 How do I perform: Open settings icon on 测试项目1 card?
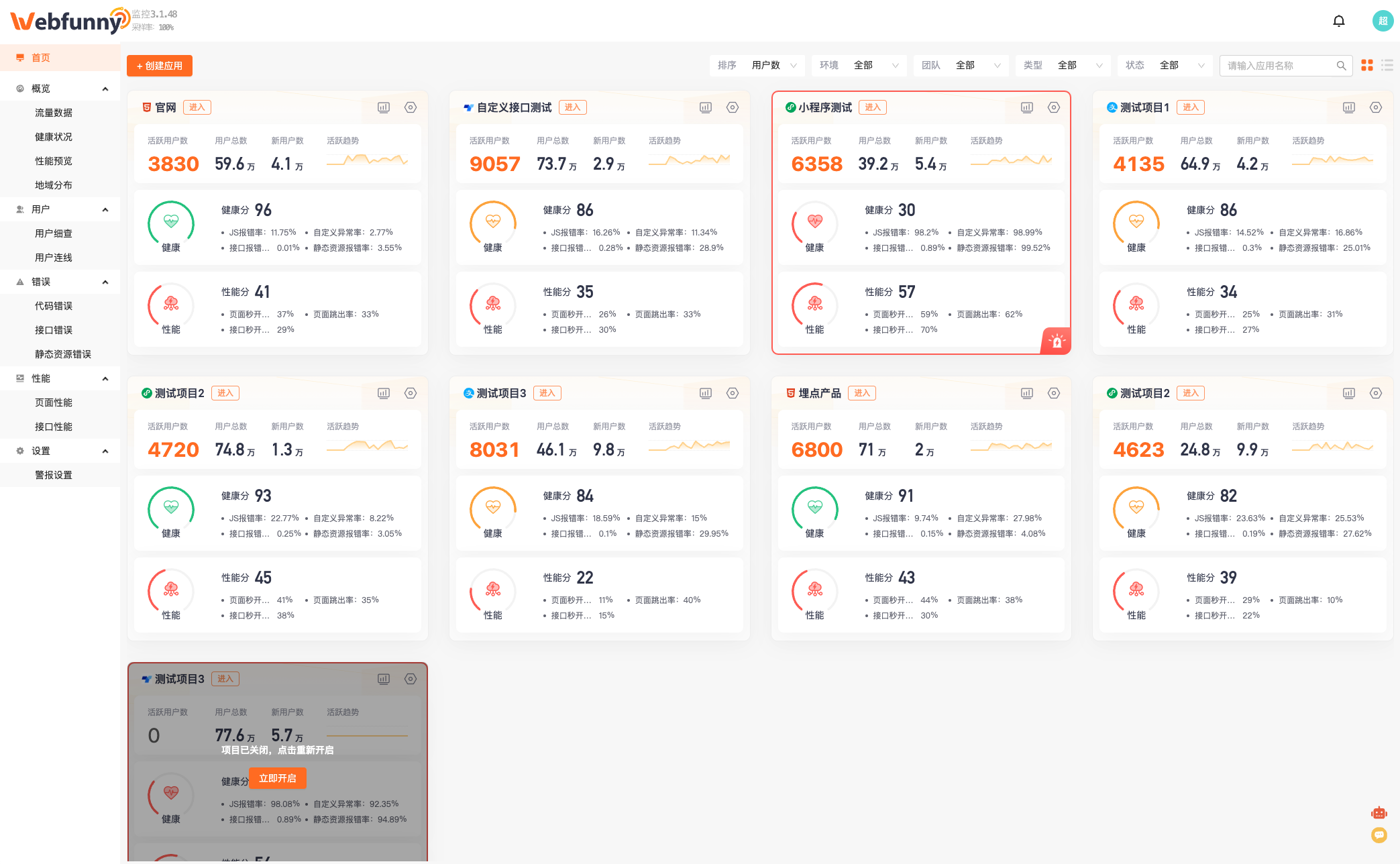coord(1376,107)
